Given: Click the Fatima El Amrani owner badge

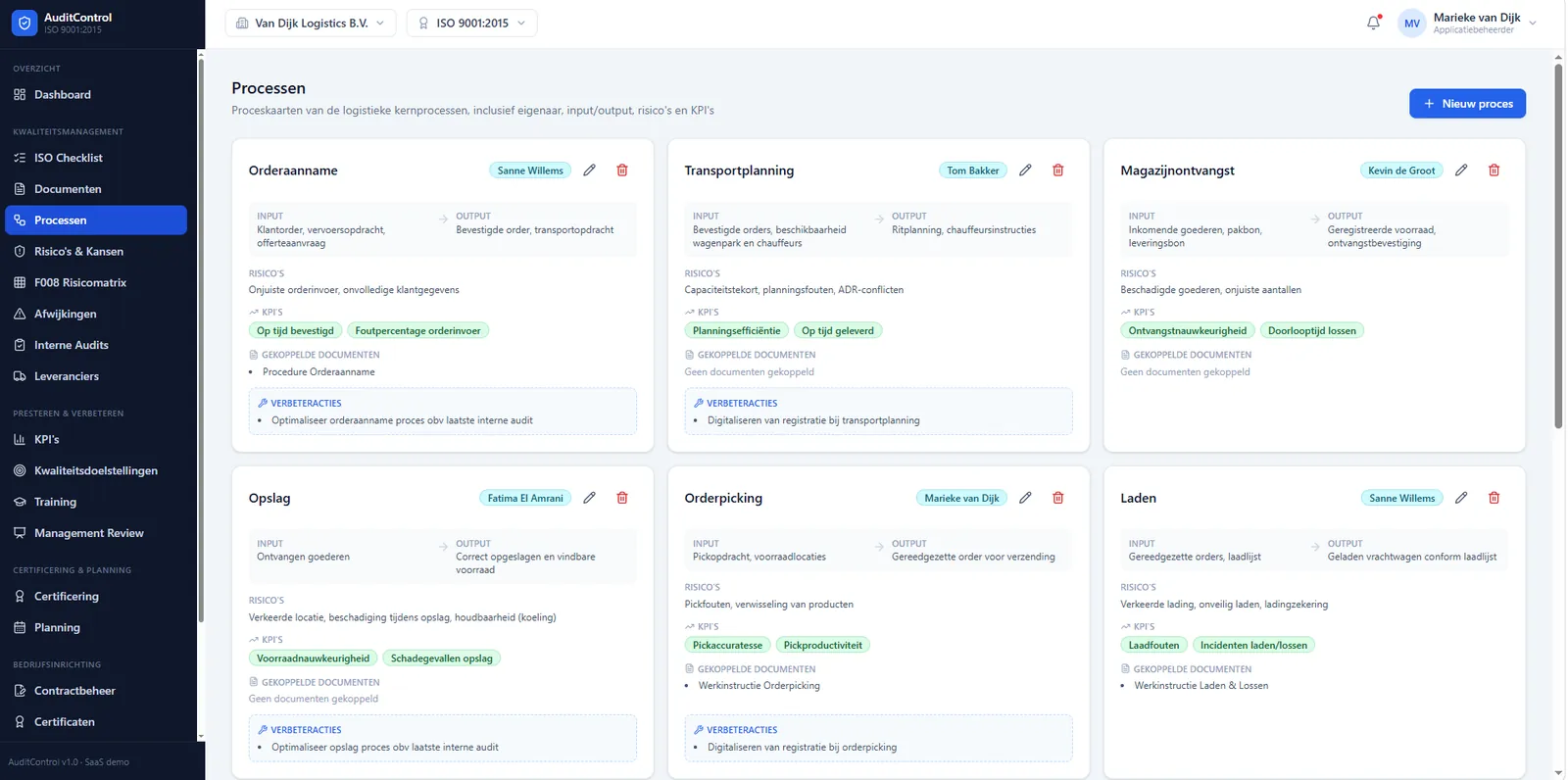Looking at the screenshot, I should pyautogui.click(x=525, y=498).
